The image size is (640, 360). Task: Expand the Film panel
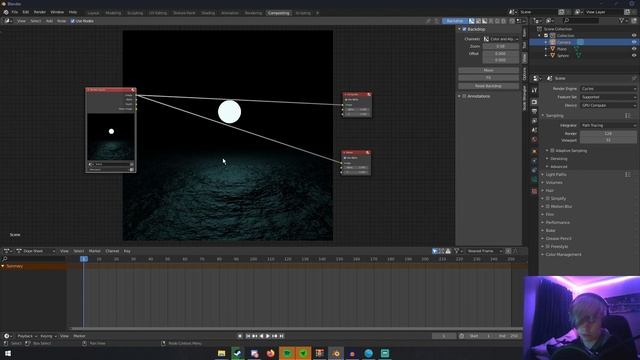[x=549, y=214]
